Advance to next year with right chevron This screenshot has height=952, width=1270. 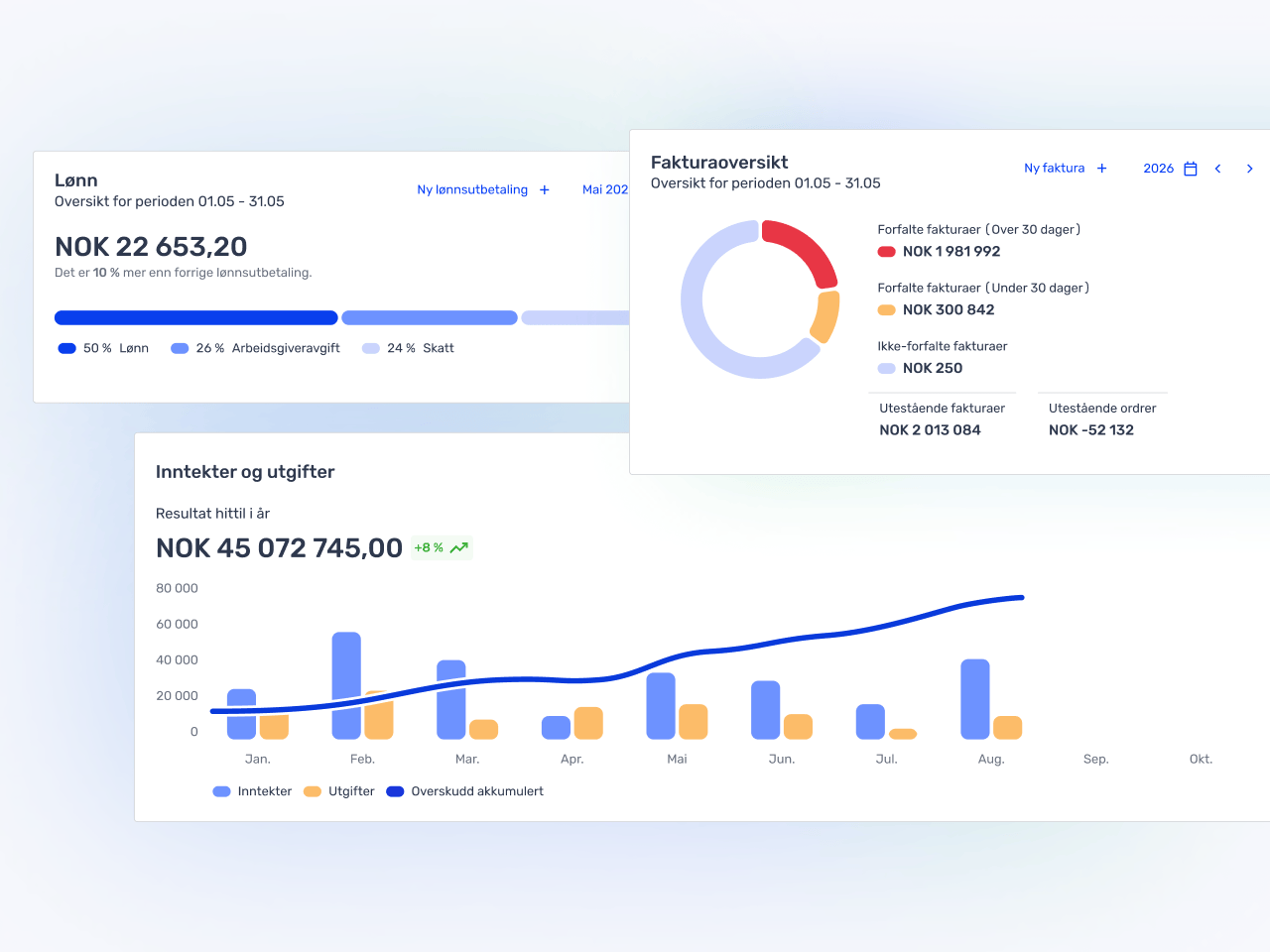click(1249, 169)
